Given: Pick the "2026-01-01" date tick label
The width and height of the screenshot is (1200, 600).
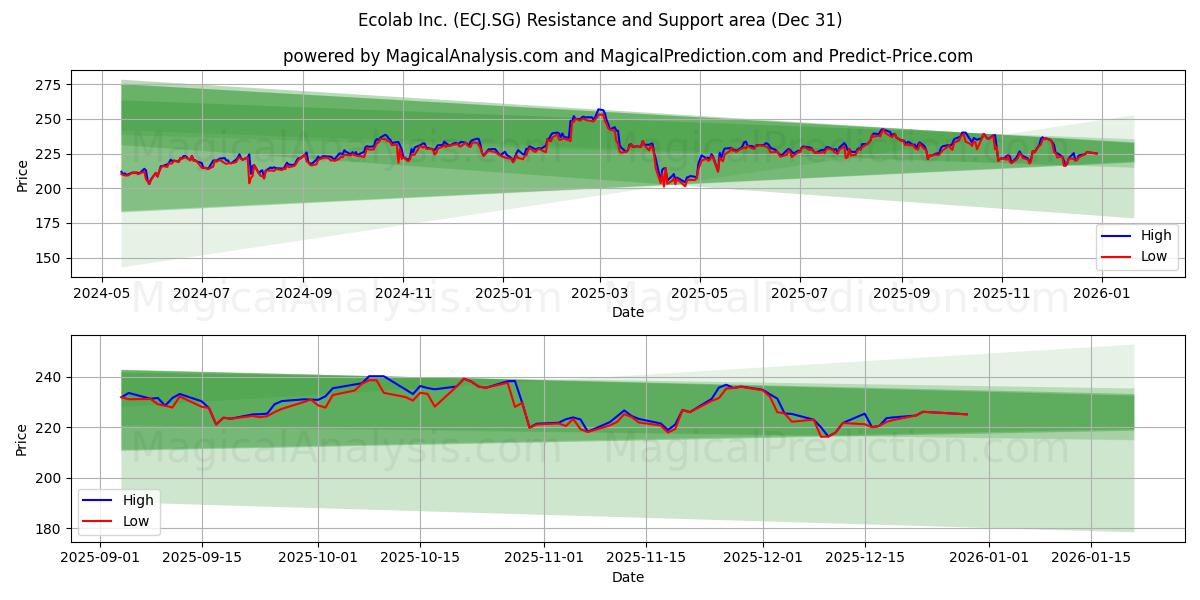Looking at the screenshot, I should pyautogui.click(x=990, y=559).
